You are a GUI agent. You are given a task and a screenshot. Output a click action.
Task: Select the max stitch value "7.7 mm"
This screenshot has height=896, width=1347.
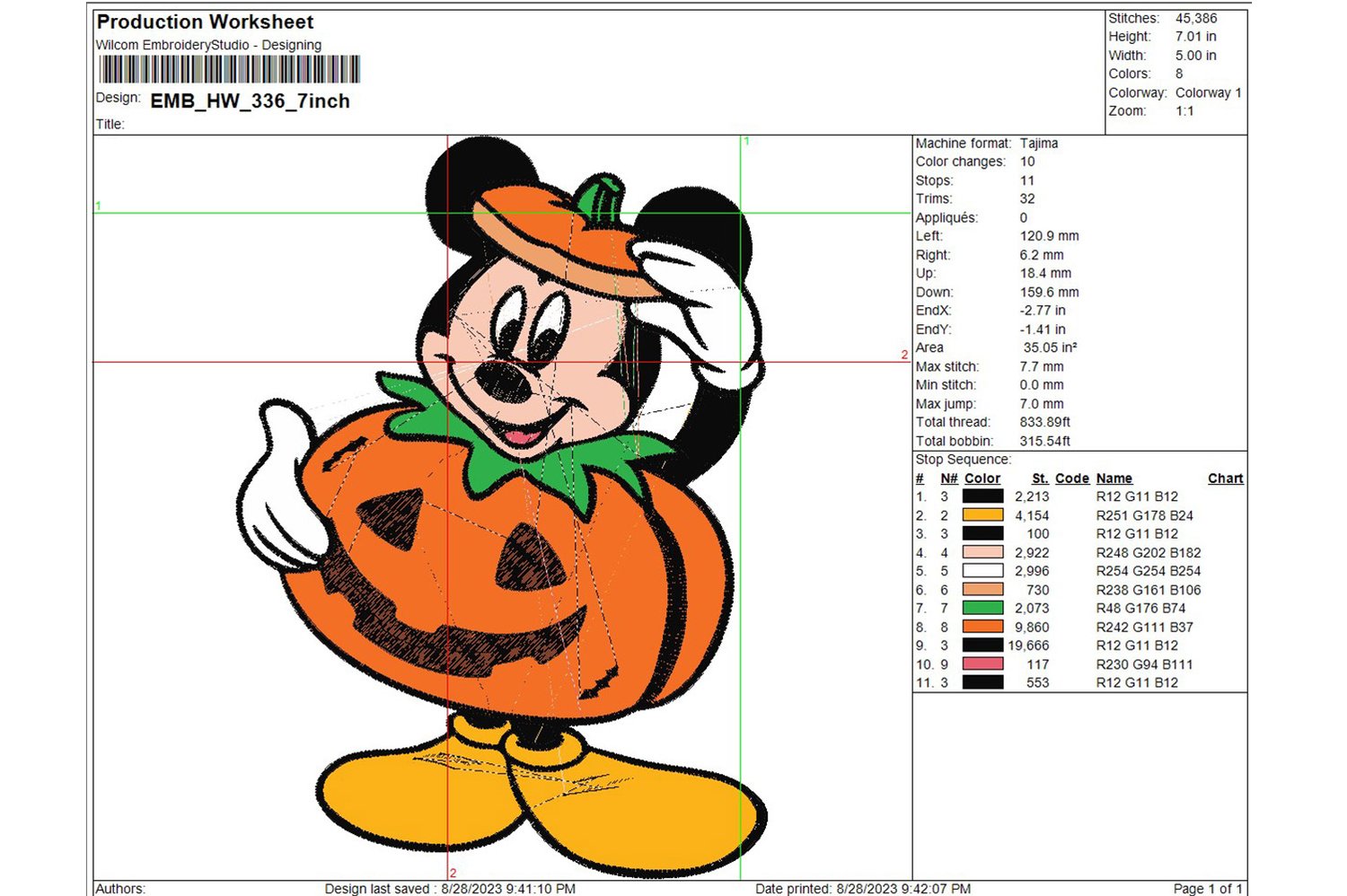(1042, 366)
